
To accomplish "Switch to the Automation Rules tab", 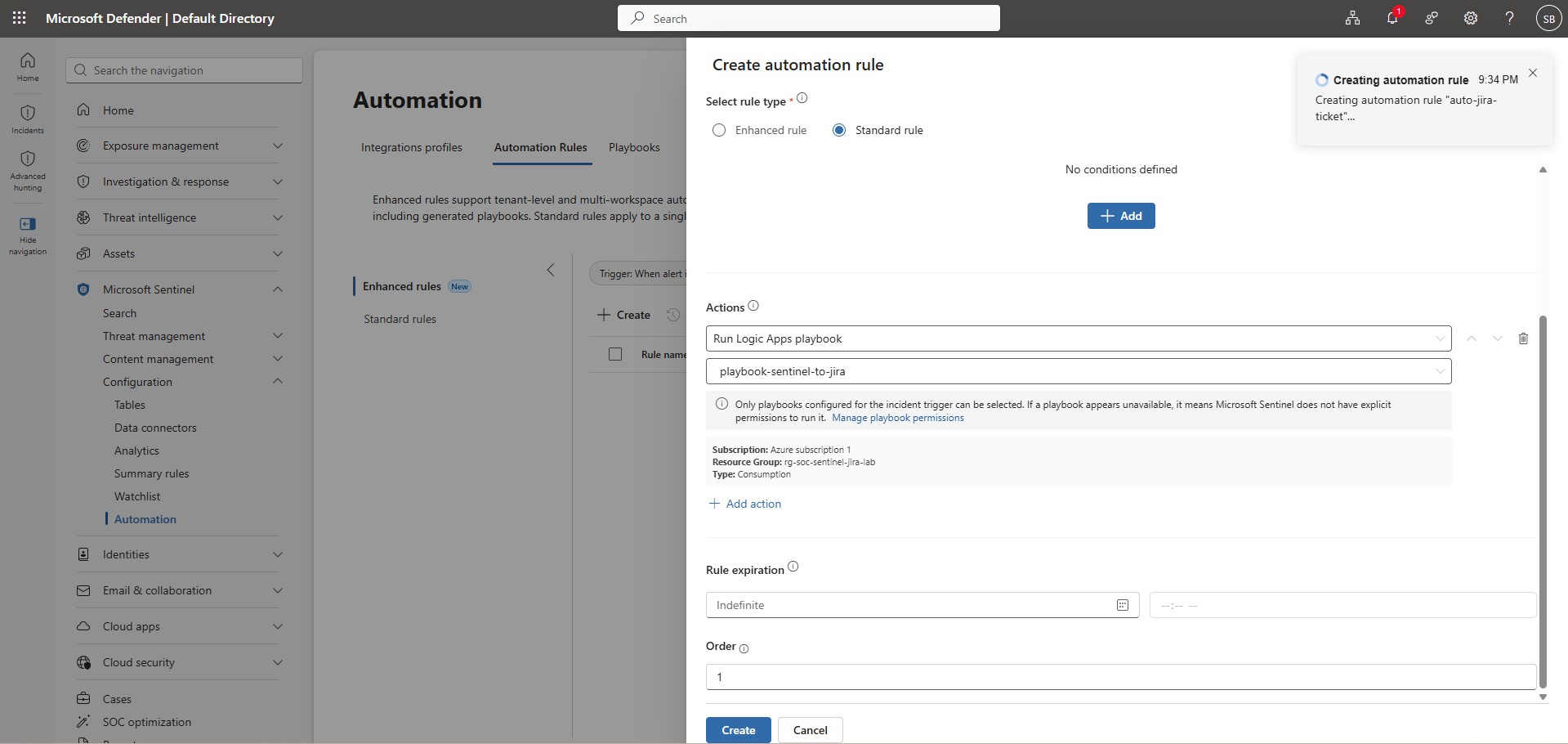I will coord(541,147).
